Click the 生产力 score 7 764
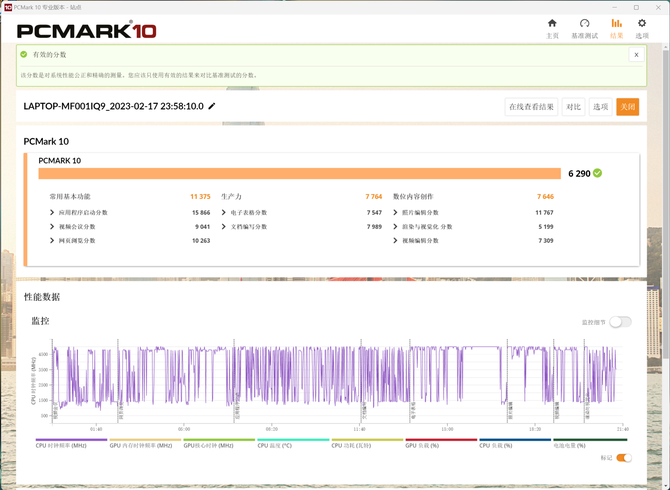670x490 pixels. (373, 197)
